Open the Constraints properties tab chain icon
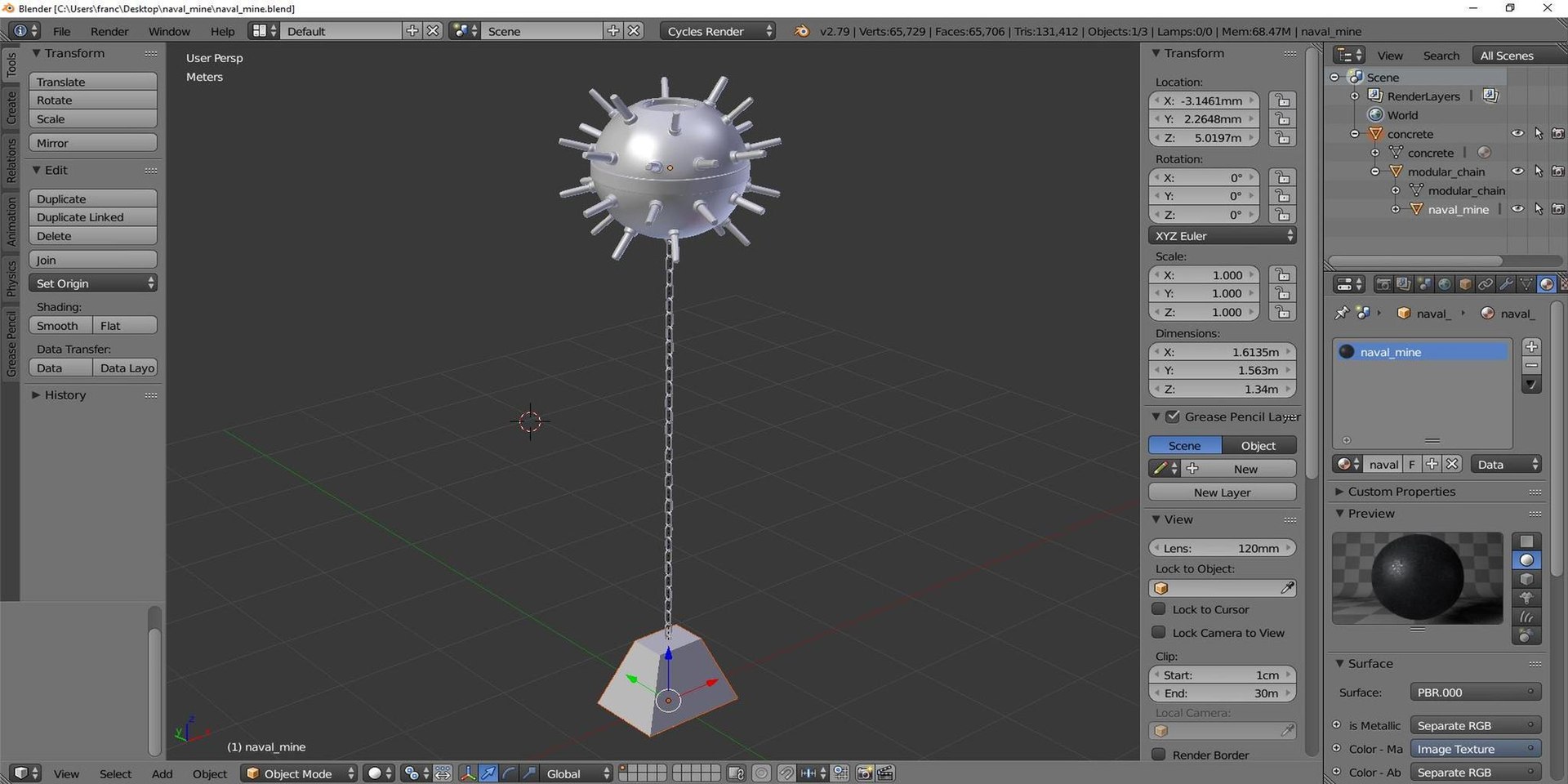 [x=1486, y=284]
